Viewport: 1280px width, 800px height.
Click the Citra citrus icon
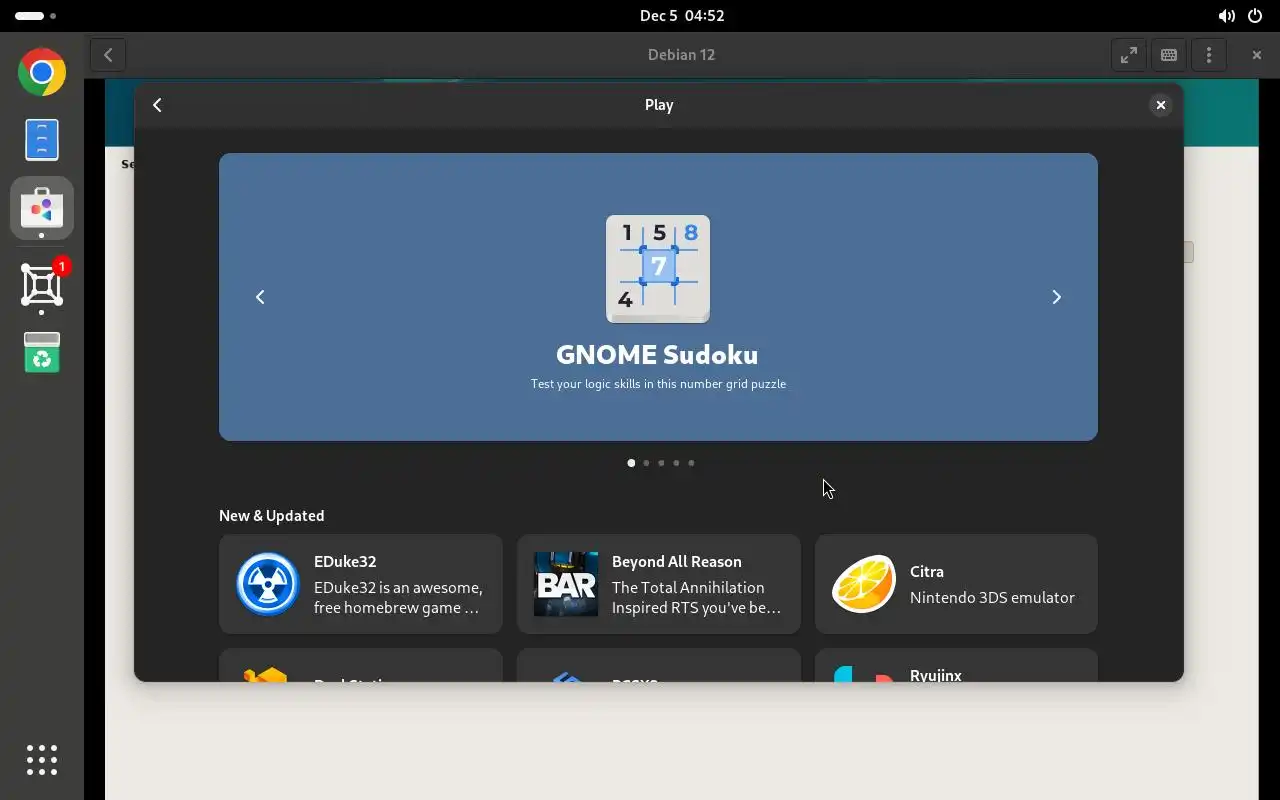864,584
